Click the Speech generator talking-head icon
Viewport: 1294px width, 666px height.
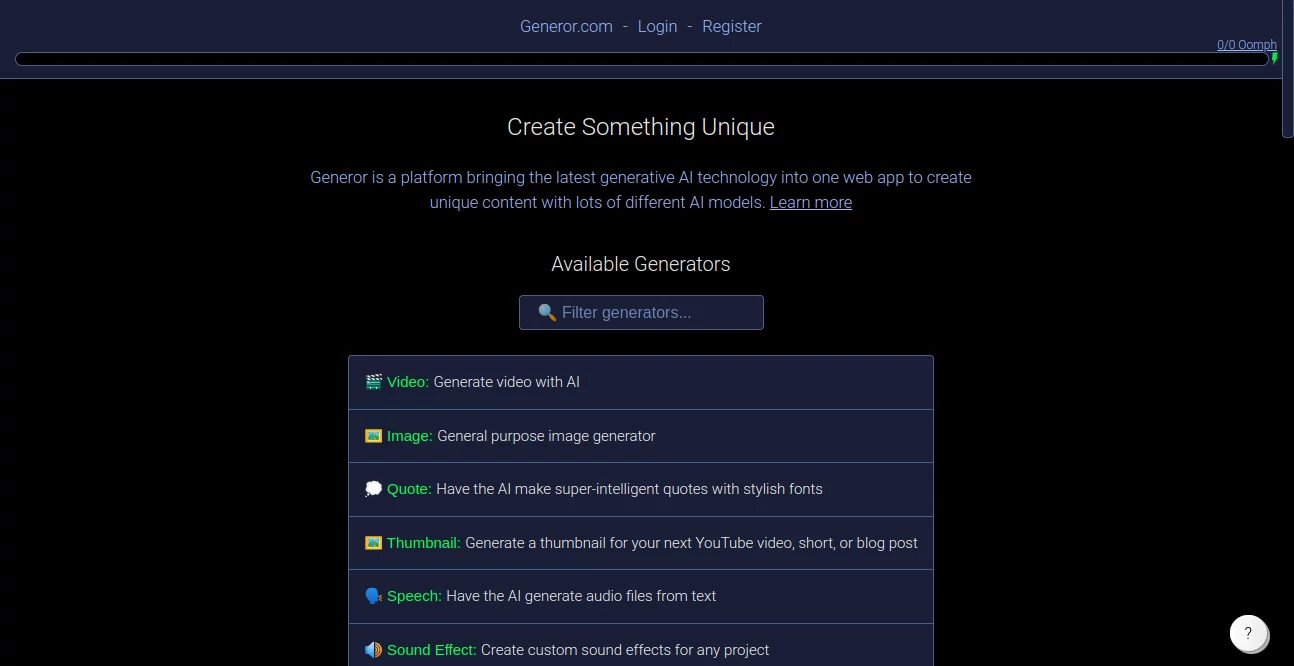click(x=373, y=595)
